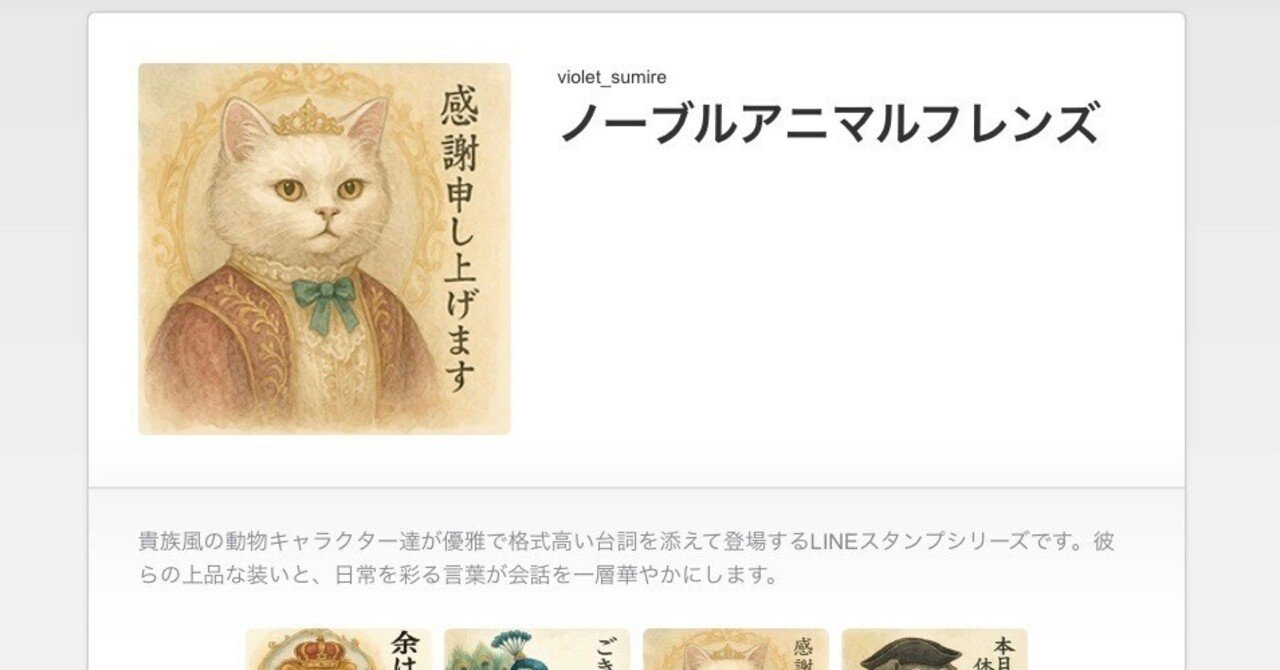Viewport: 1280px width, 670px height.
Task: Click the ノーブルアニマルフレンズ title heading
Action: point(829,123)
